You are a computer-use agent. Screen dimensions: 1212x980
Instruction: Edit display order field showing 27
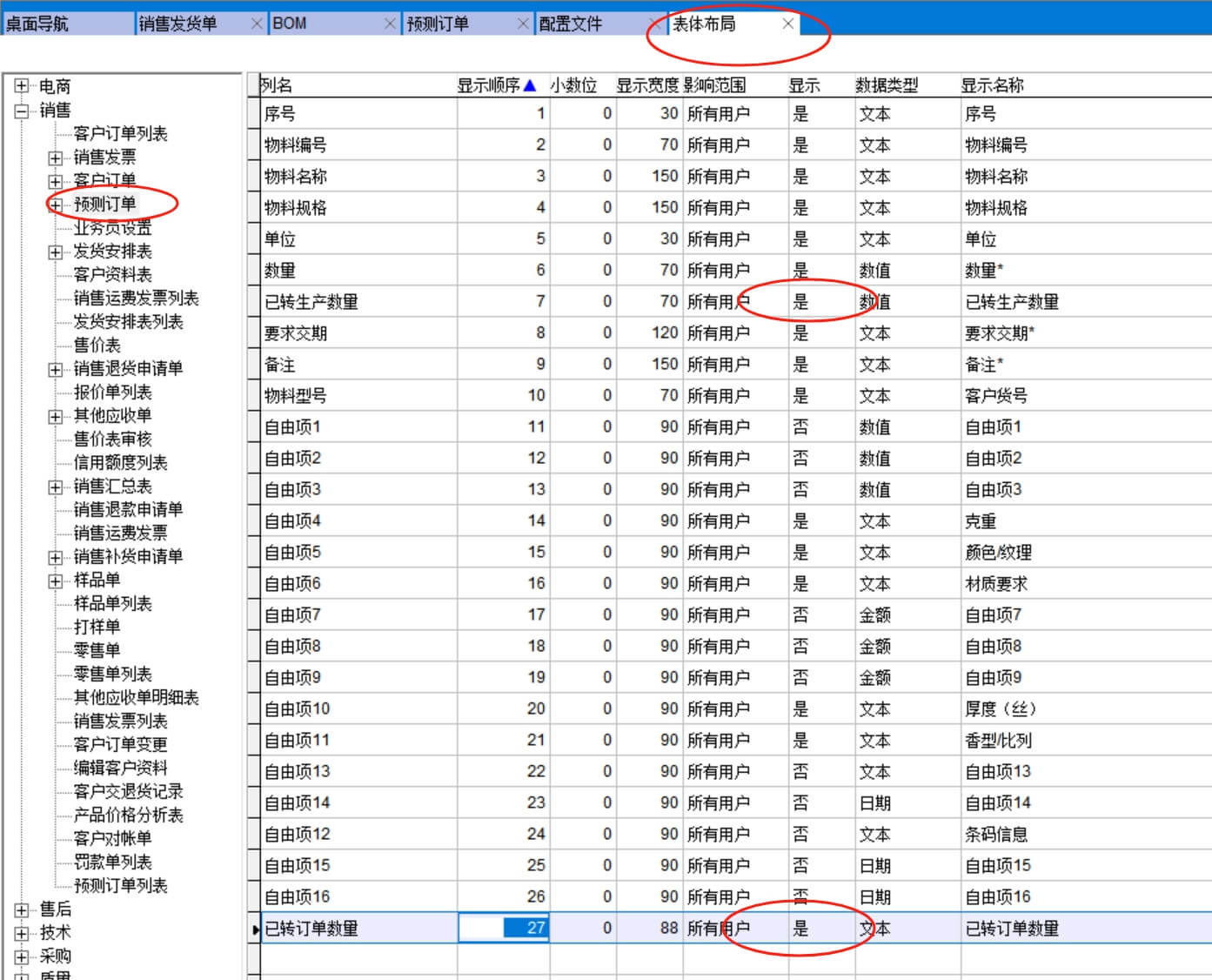coord(505,929)
